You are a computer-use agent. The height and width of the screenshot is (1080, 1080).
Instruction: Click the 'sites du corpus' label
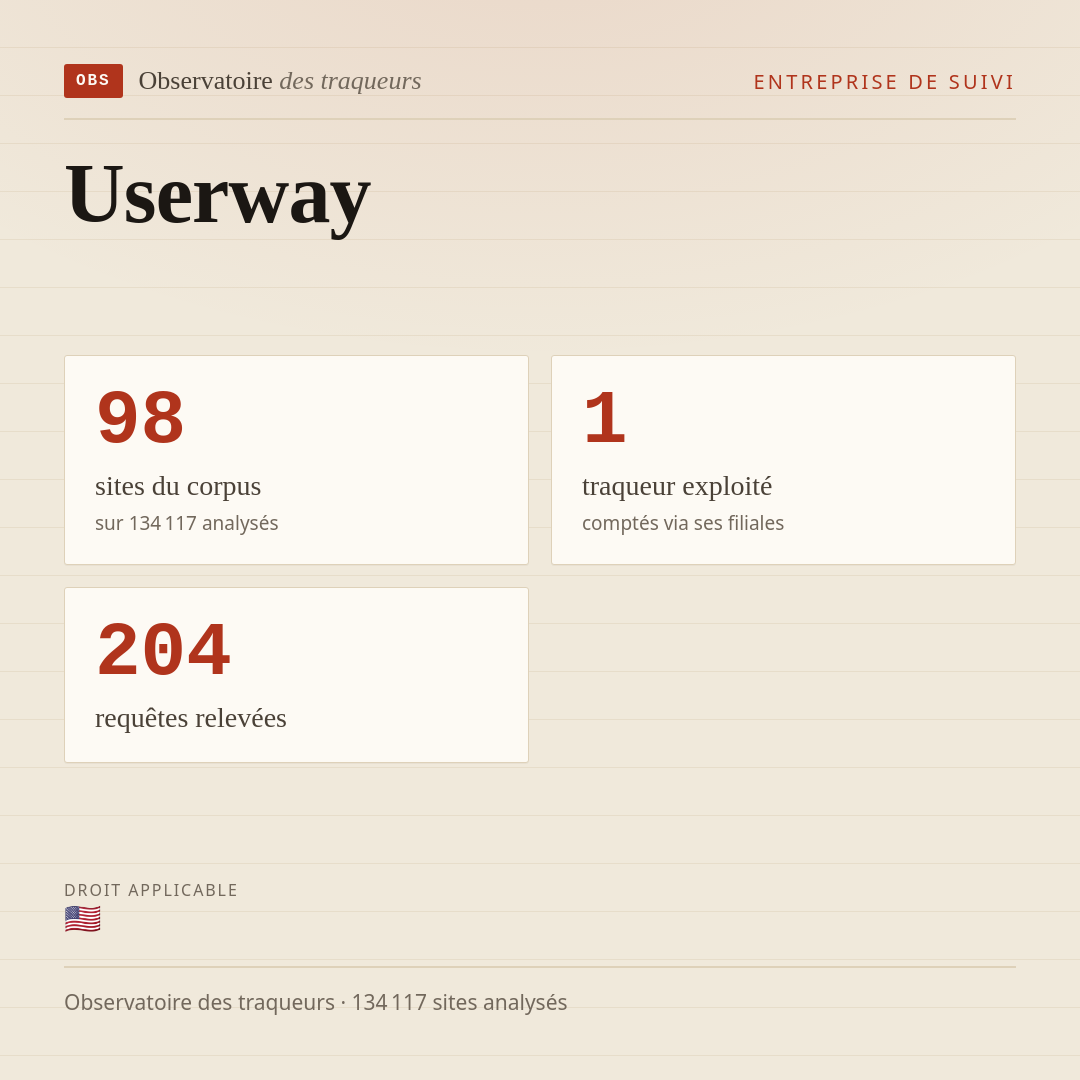(x=178, y=486)
